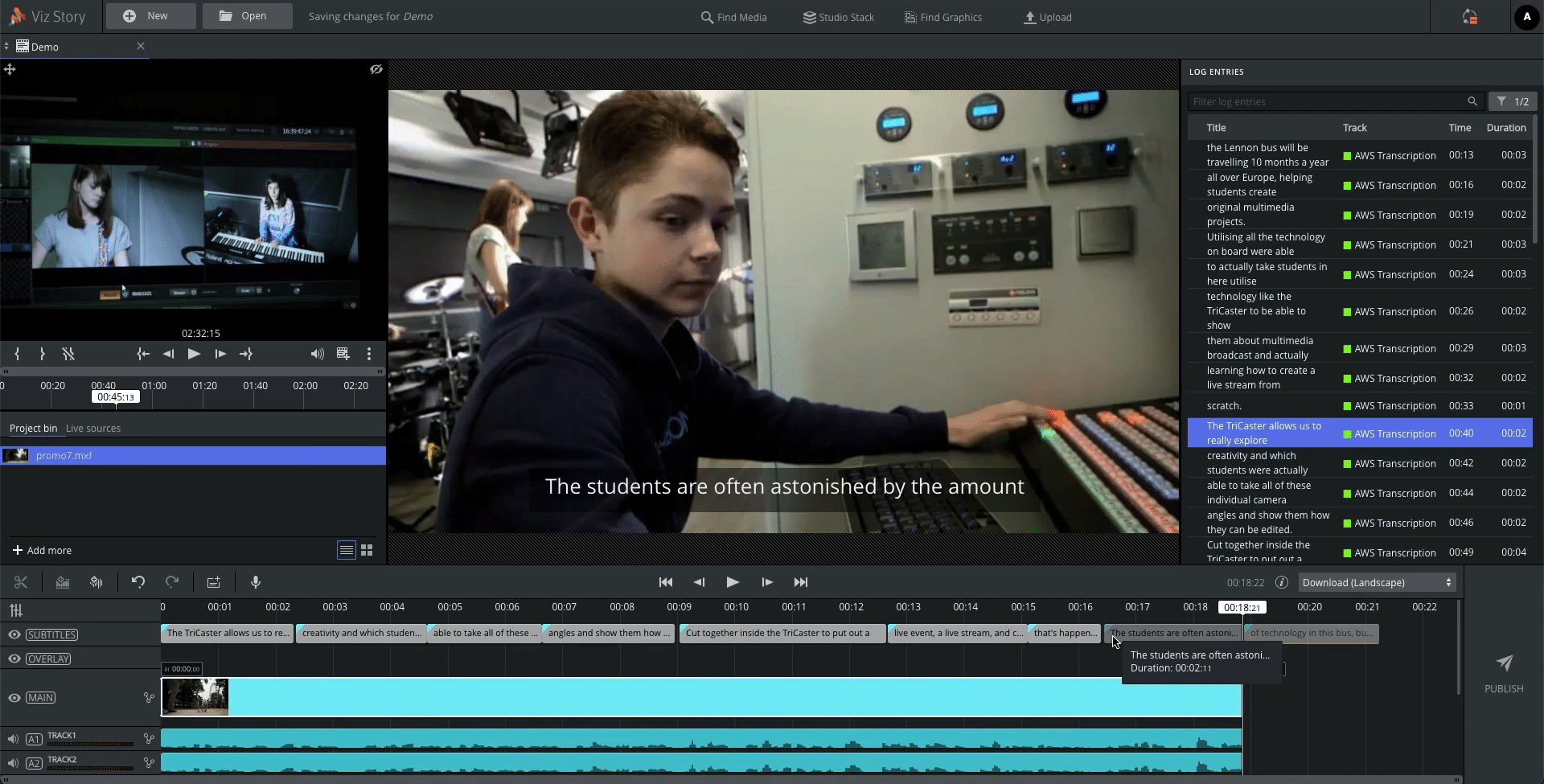Open the source preview more options menu
Image resolution: width=1544 pixels, height=784 pixels.
pos(369,354)
